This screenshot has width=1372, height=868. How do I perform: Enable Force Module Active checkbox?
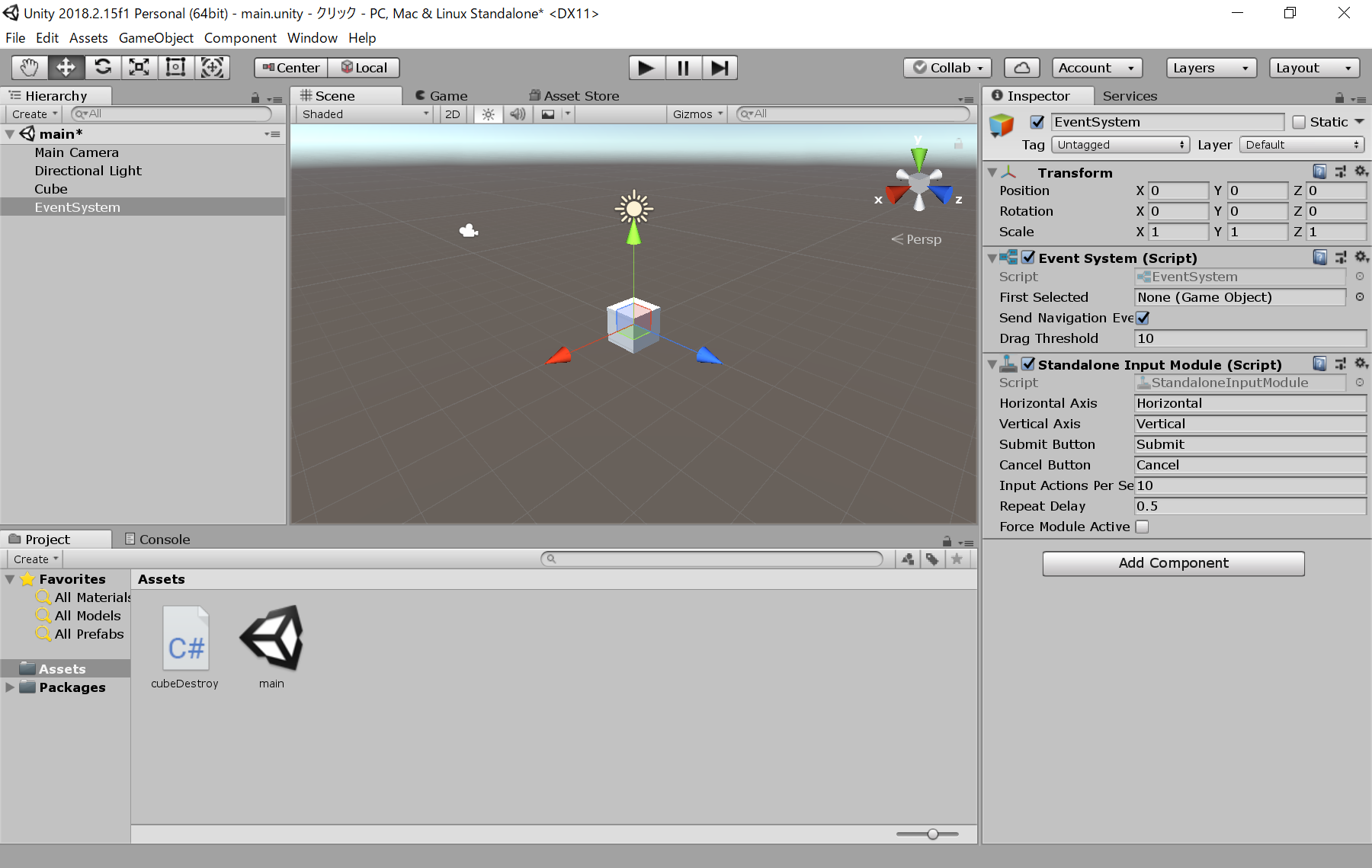click(1142, 527)
